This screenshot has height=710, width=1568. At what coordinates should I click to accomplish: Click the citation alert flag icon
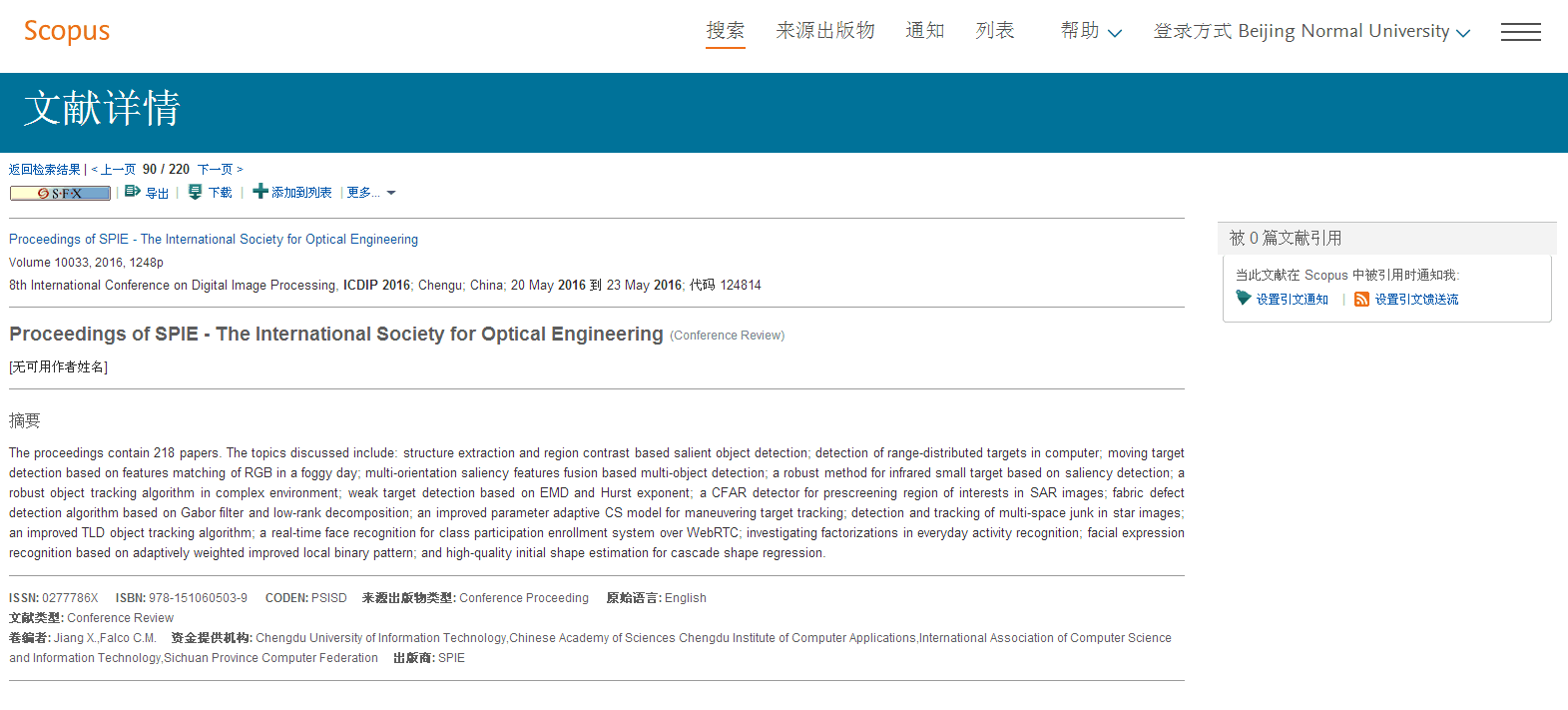tap(1244, 298)
